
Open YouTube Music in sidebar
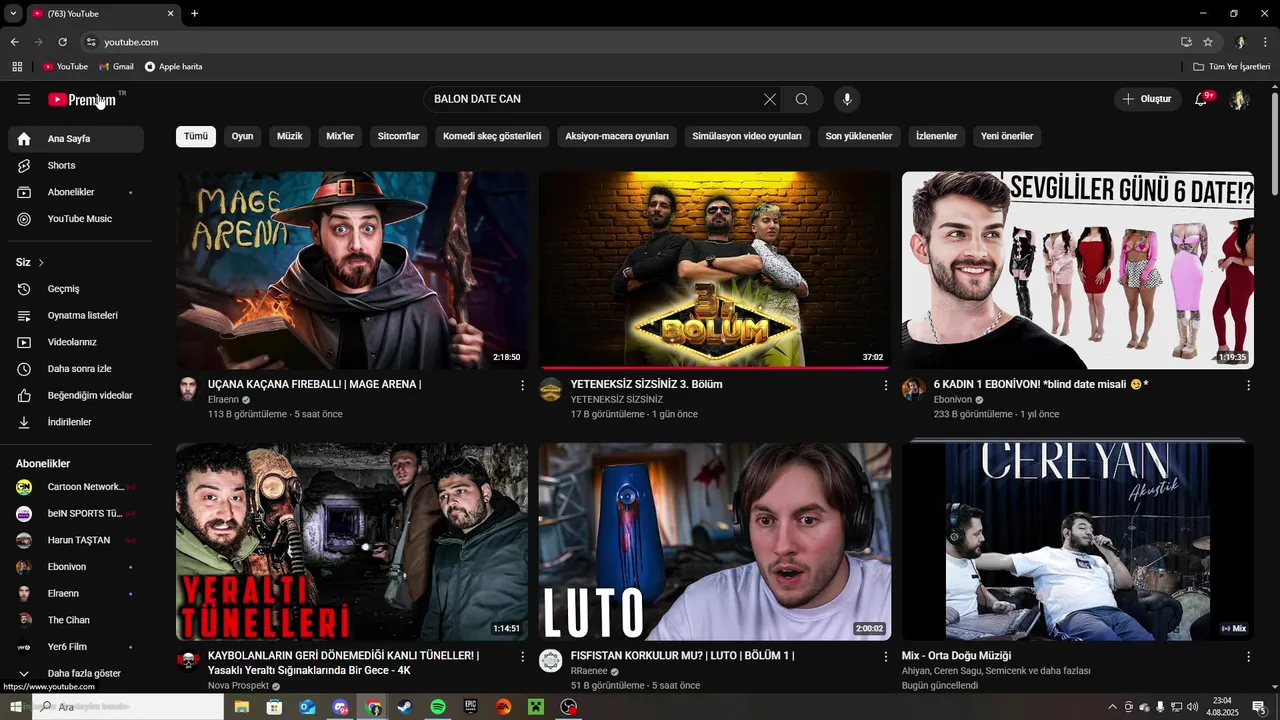(x=76, y=219)
